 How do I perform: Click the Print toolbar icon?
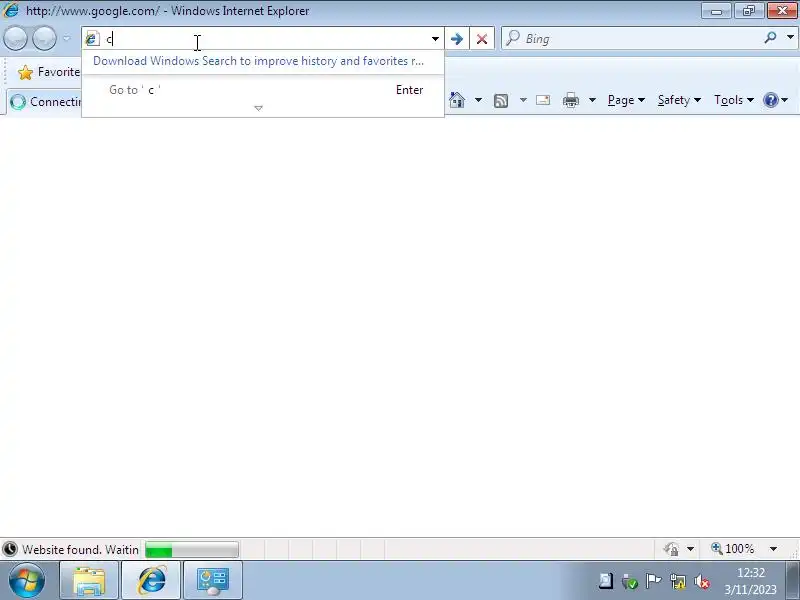pyautogui.click(x=571, y=101)
